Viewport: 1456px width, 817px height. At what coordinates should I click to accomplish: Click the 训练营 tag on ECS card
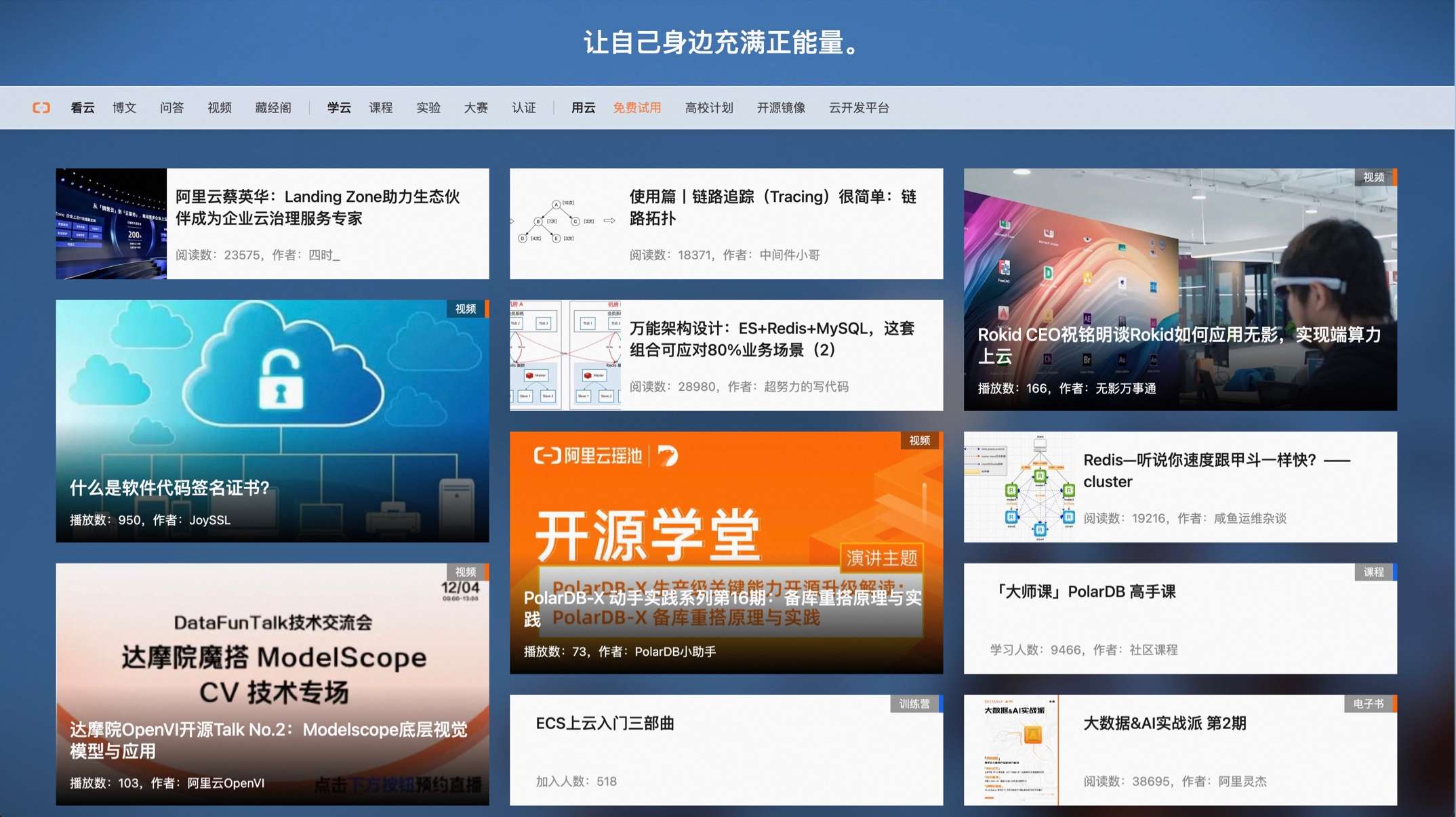(914, 703)
